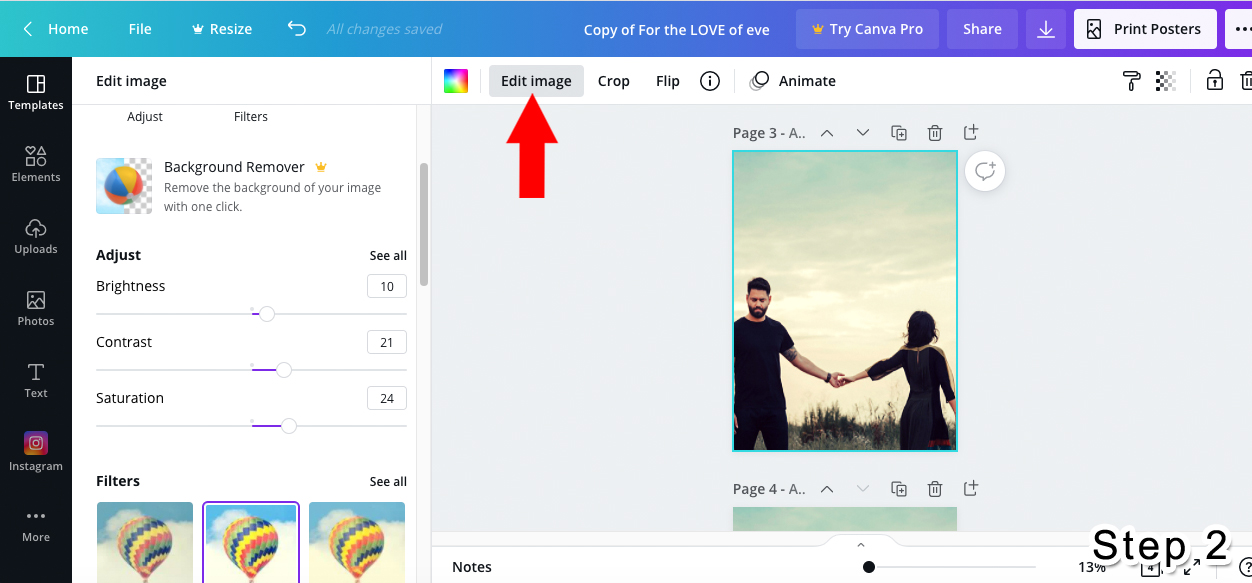This screenshot has height=583, width=1252.
Task: Open the Notes panel expander
Action: coord(860,545)
